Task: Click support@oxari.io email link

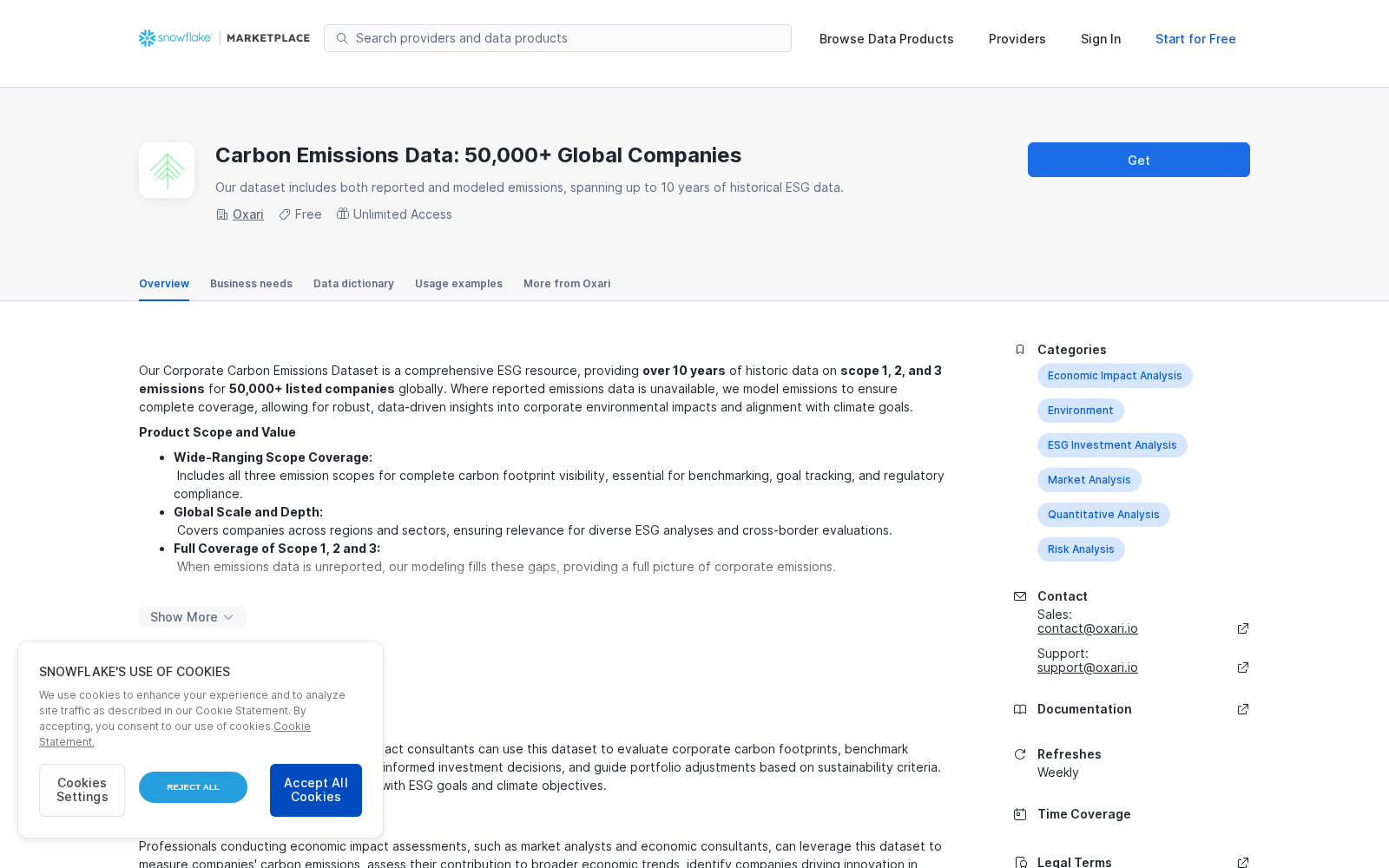Action: click(1088, 667)
